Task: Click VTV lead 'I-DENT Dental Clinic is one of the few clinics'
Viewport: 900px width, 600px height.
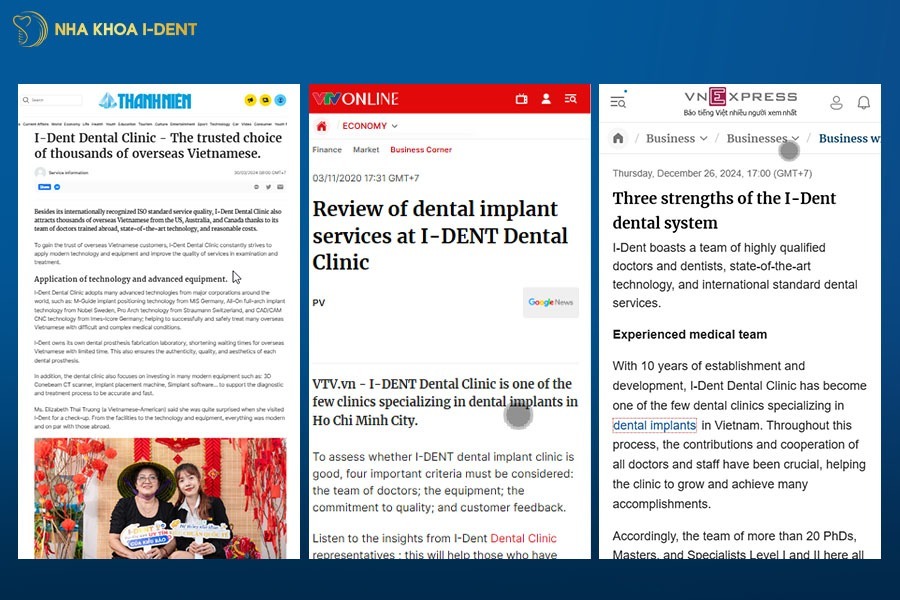Action: pyautogui.click(x=445, y=401)
